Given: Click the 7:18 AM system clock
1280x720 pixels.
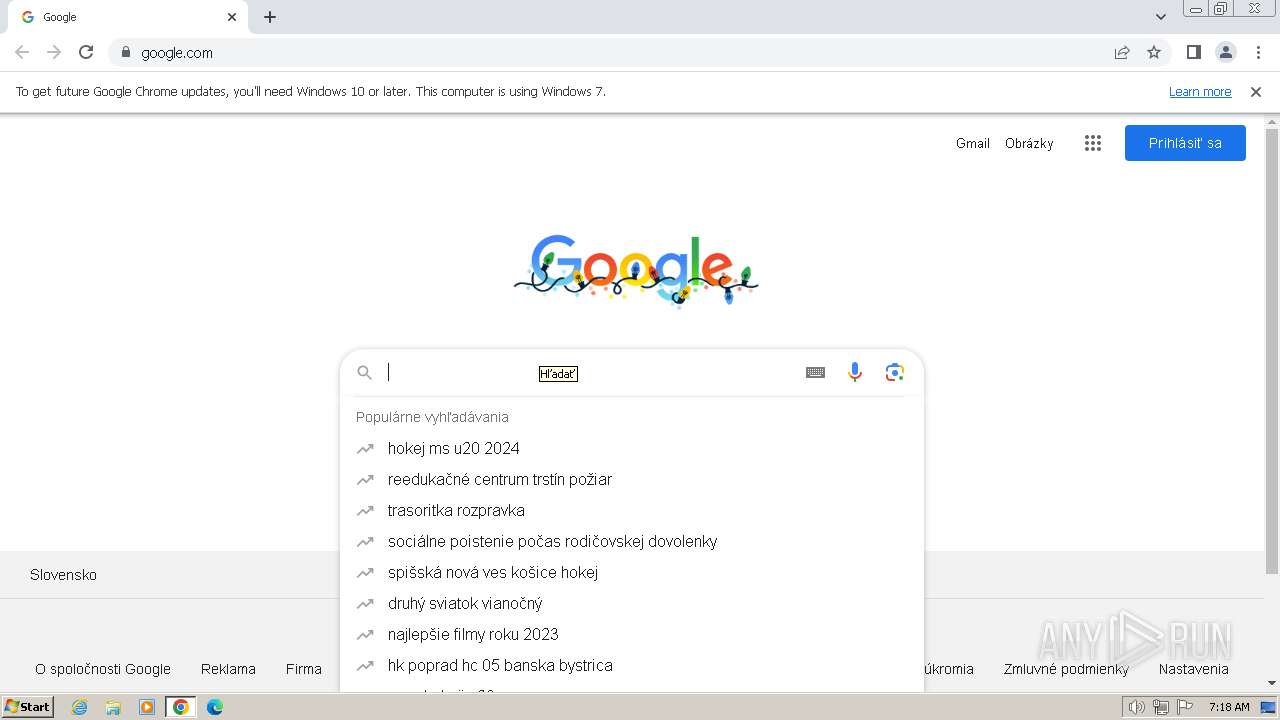Looking at the screenshot, I should click(1229, 707).
